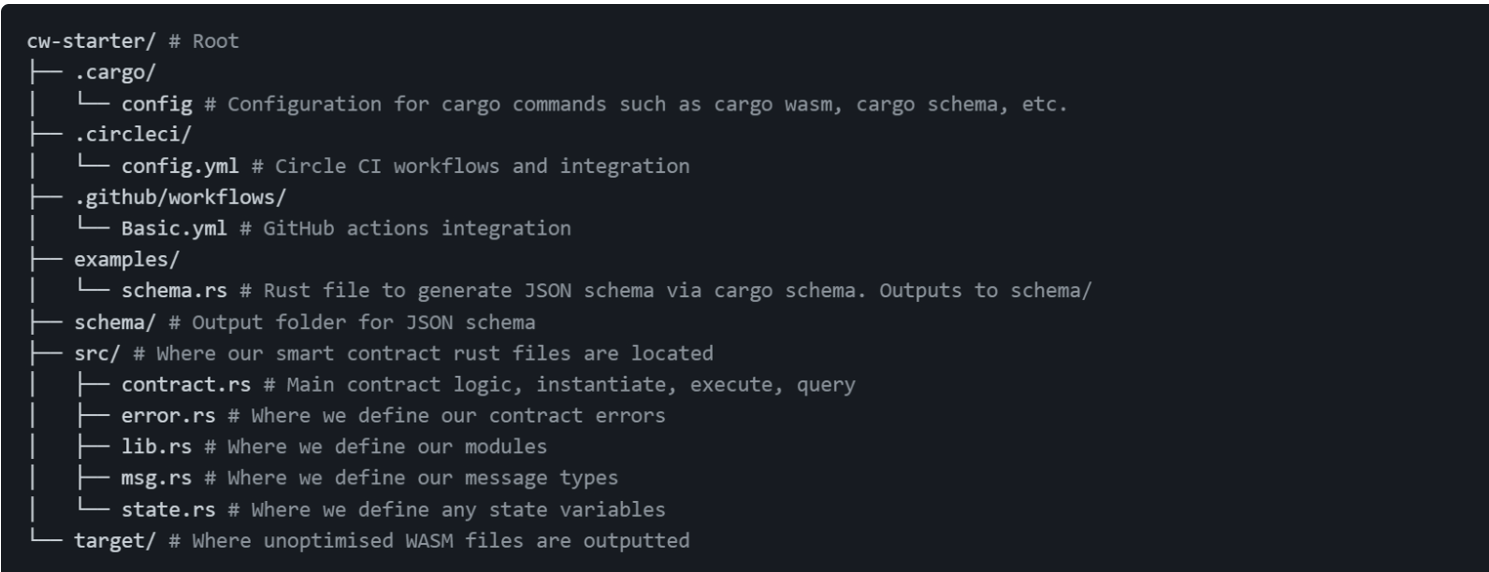The height and width of the screenshot is (572, 1489).
Task: Click the config.yml file name
Action: tap(180, 166)
